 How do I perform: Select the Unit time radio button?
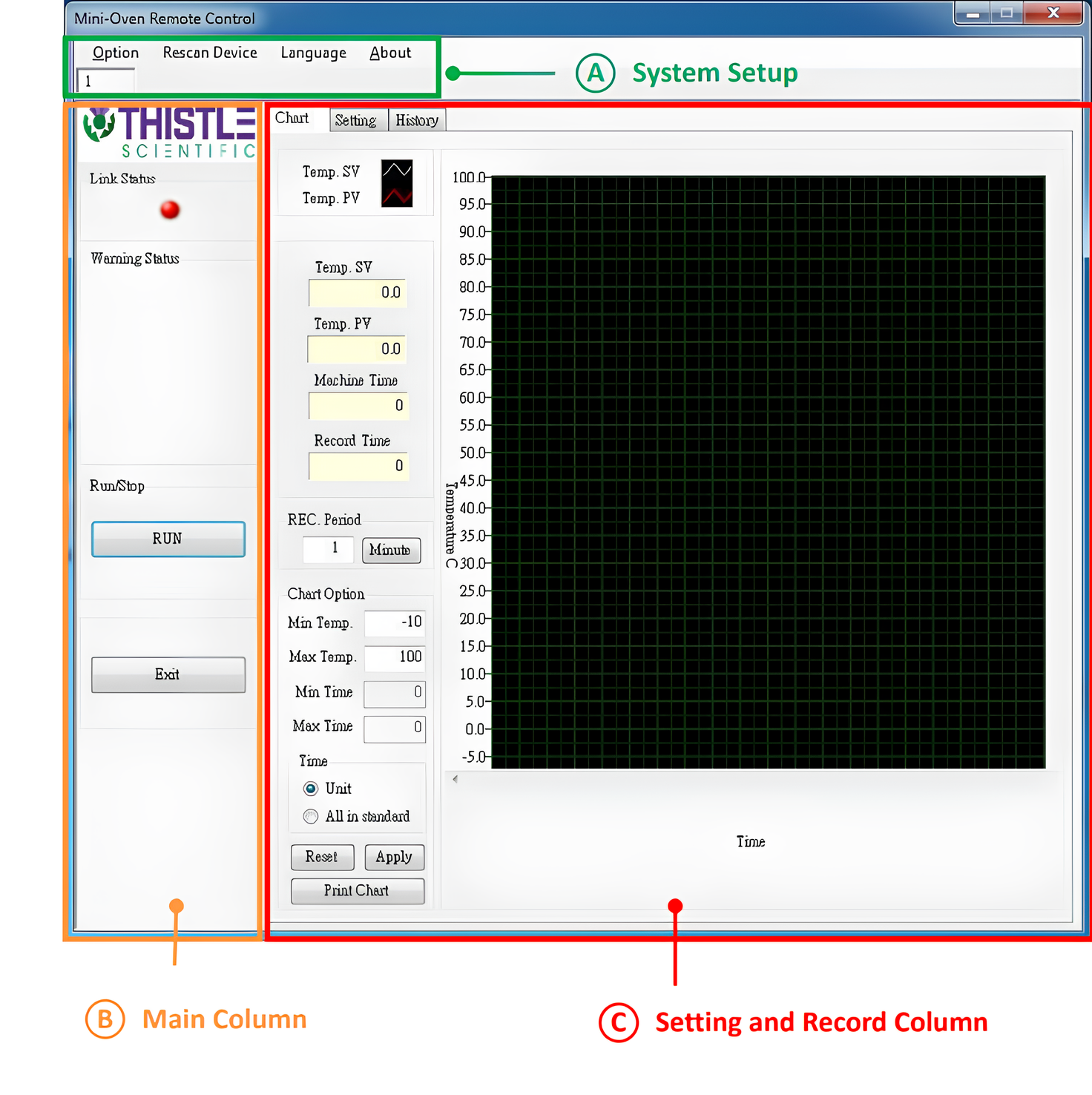(311, 789)
